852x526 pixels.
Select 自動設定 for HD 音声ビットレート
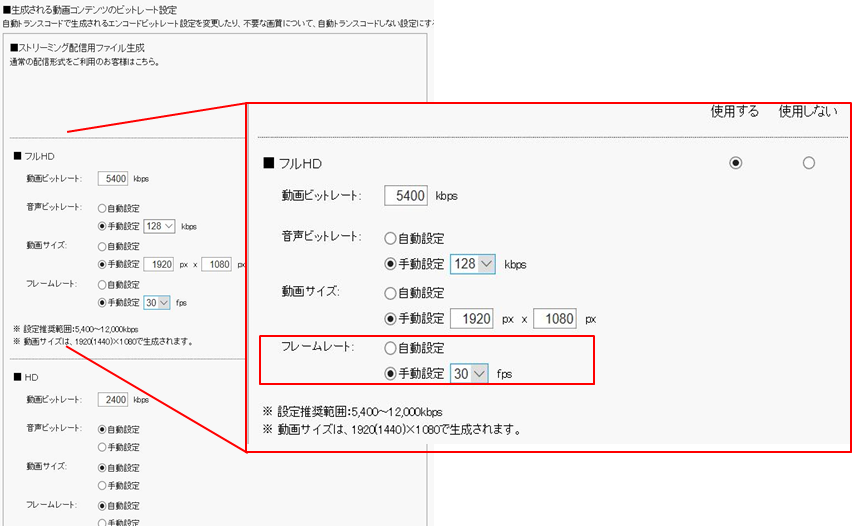tap(103, 429)
